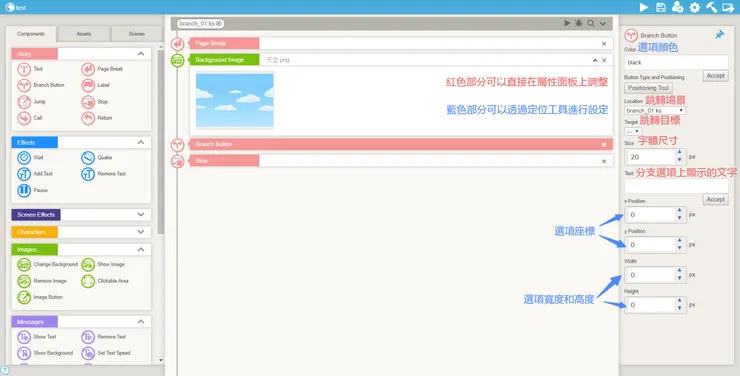The width and height of the screenshot is (740, 376).
Task: Remove the Stop row from the timeline
Action: [x=604, y=161]
